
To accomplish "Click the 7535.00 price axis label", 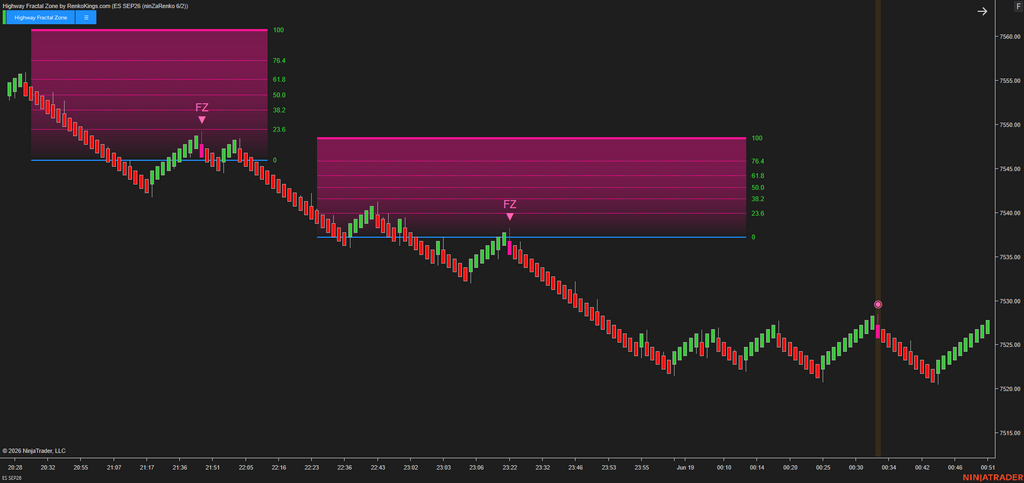I will coord(1010,257).
